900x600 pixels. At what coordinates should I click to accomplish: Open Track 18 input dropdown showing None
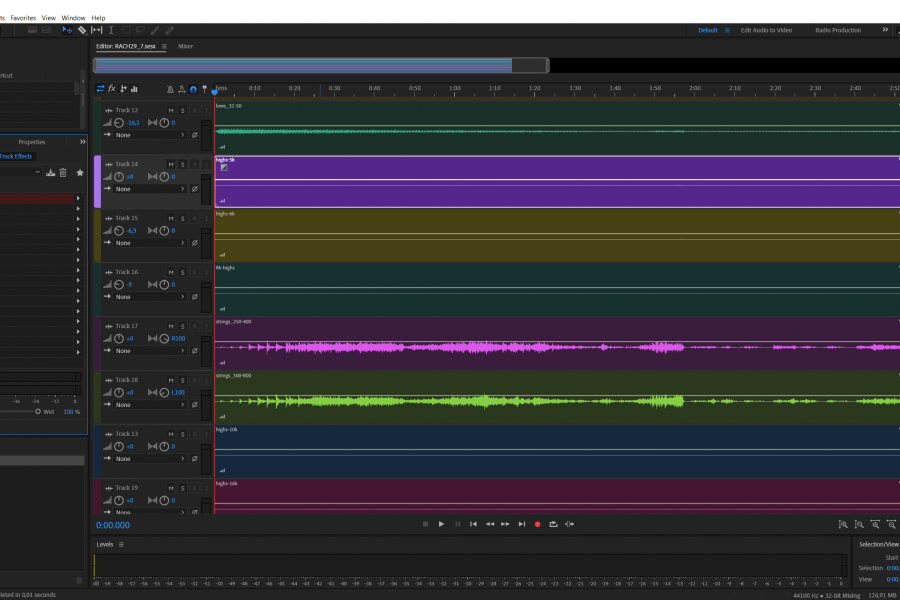[150, 405]
